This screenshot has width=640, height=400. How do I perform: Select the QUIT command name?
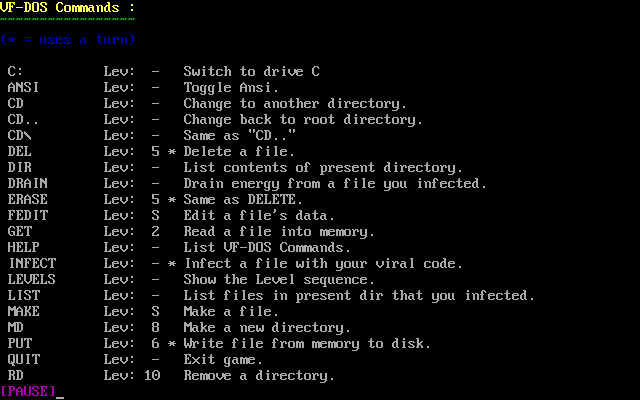(x=23, y=359)
